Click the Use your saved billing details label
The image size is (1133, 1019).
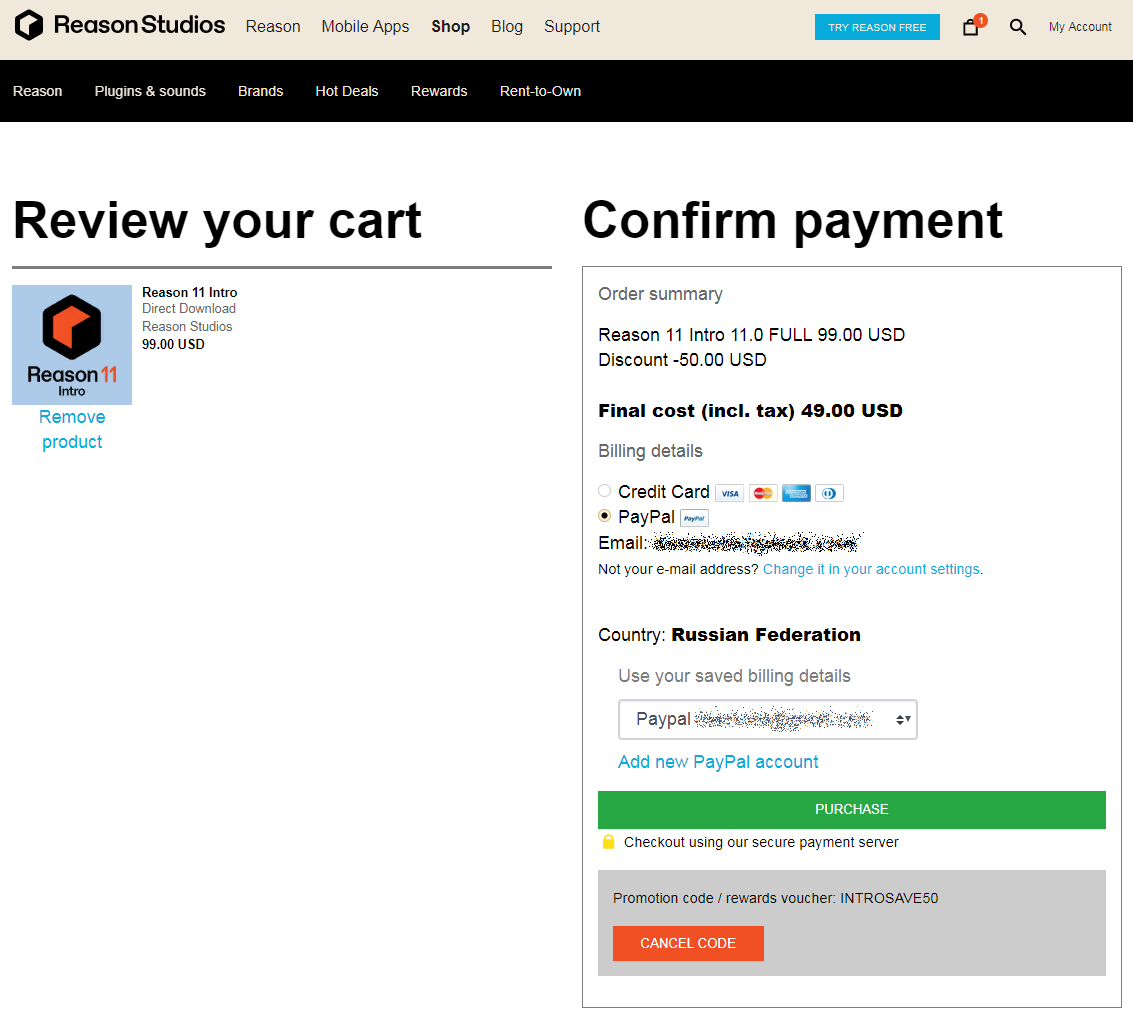734,676
